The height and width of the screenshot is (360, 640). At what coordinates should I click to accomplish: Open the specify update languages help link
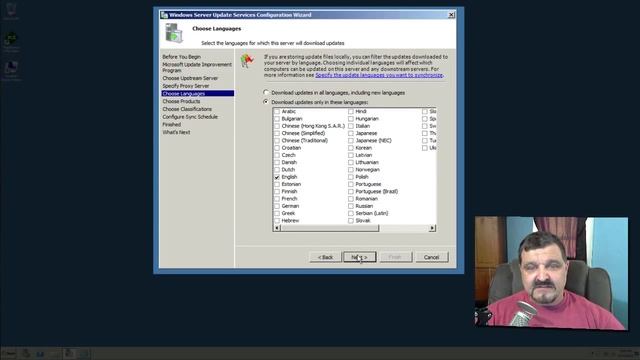point(379,75)
